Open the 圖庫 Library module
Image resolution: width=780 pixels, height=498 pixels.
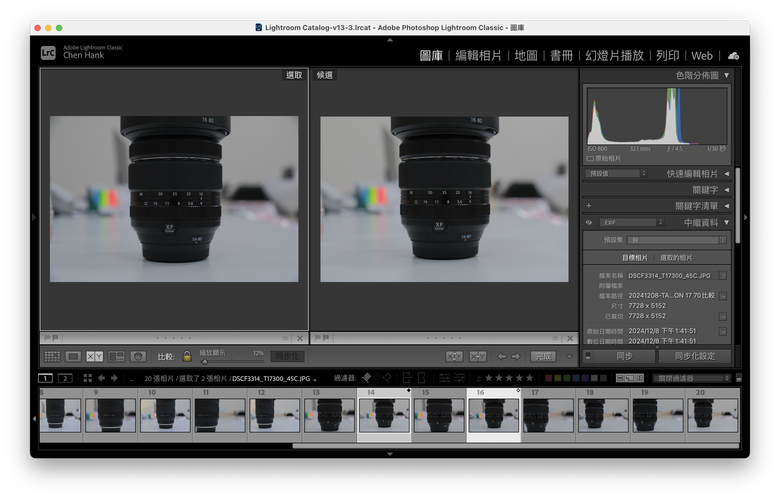431,56
